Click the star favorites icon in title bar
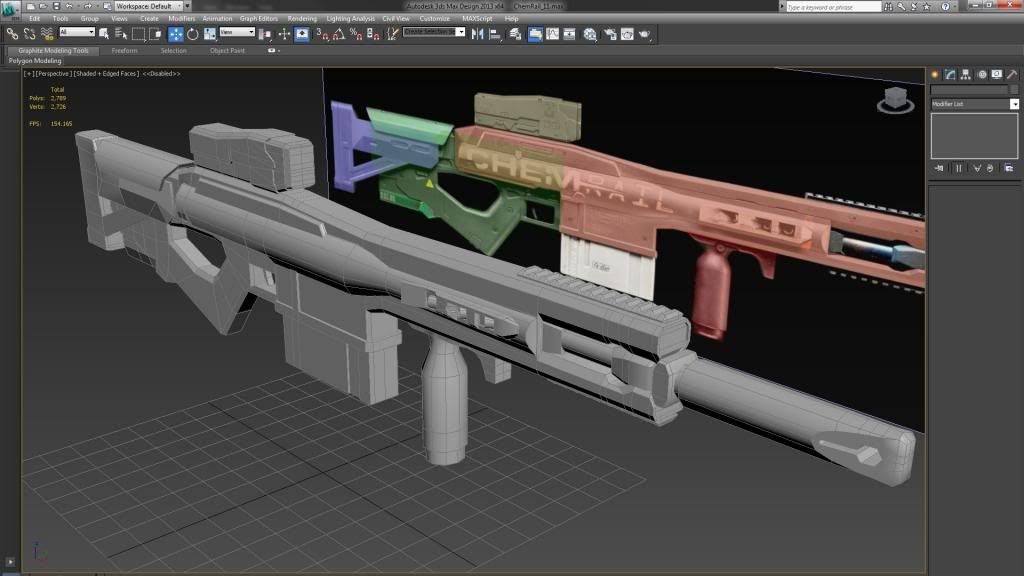 click(x=927, y=7)
